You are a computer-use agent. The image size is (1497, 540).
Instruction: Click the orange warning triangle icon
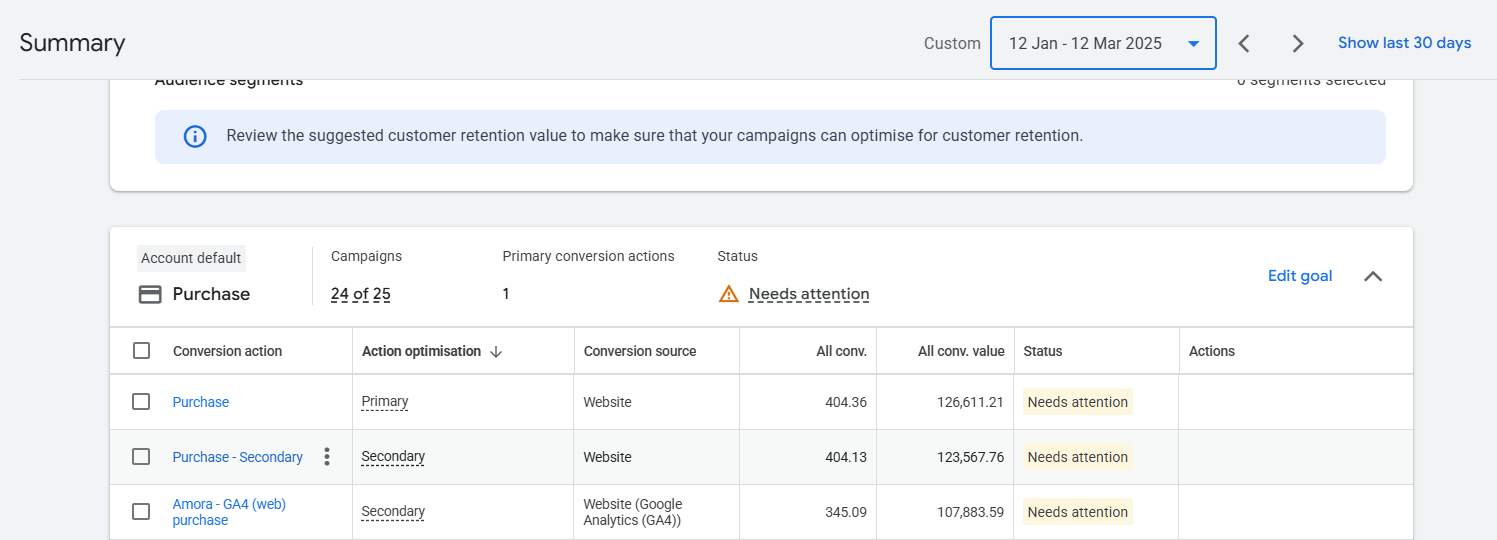click(728, 294)
